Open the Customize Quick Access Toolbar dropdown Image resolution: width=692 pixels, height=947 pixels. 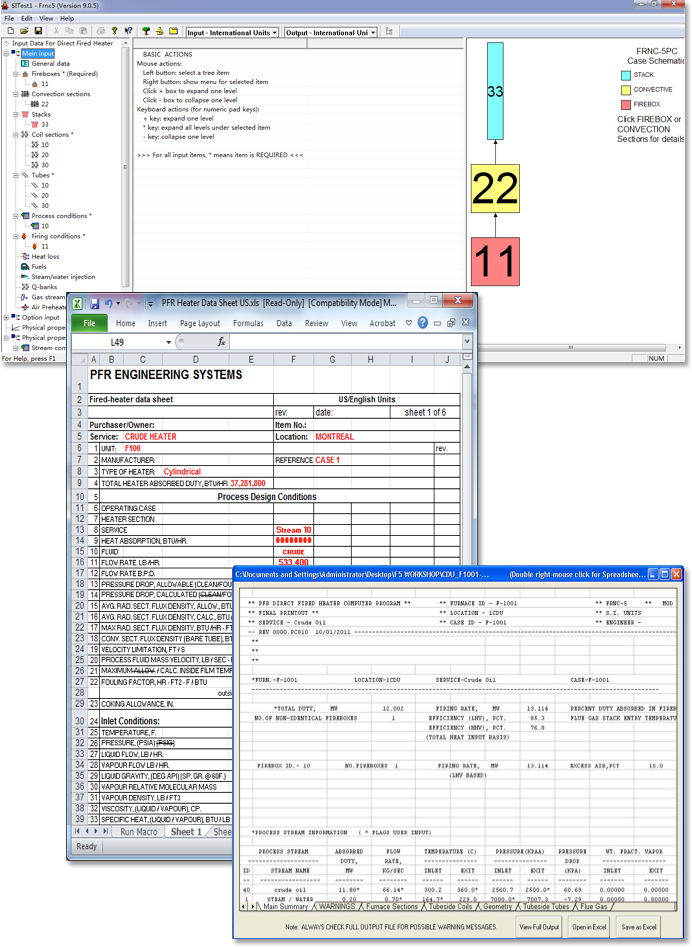pos(150,304)
